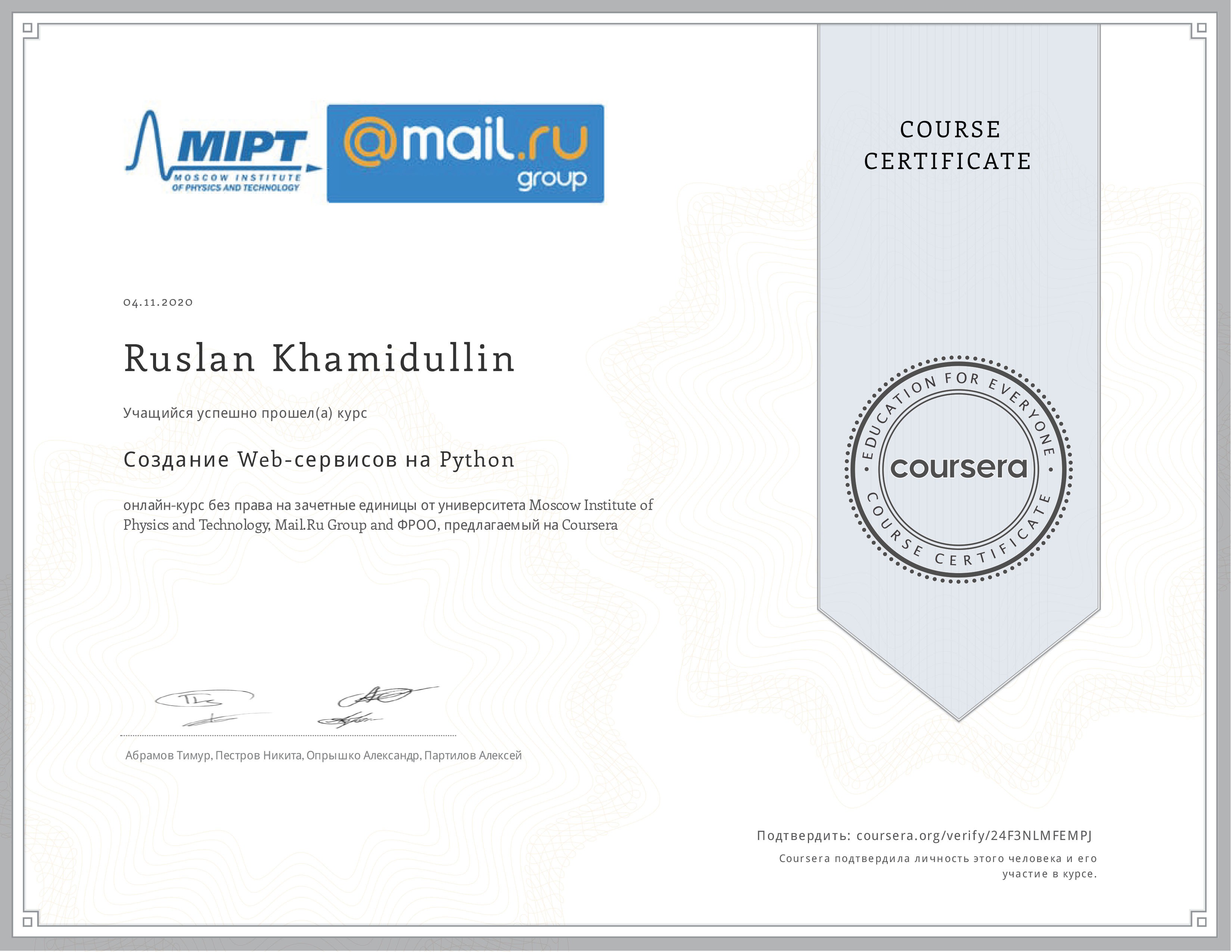Click the first oval signature

tap(204, 699)
